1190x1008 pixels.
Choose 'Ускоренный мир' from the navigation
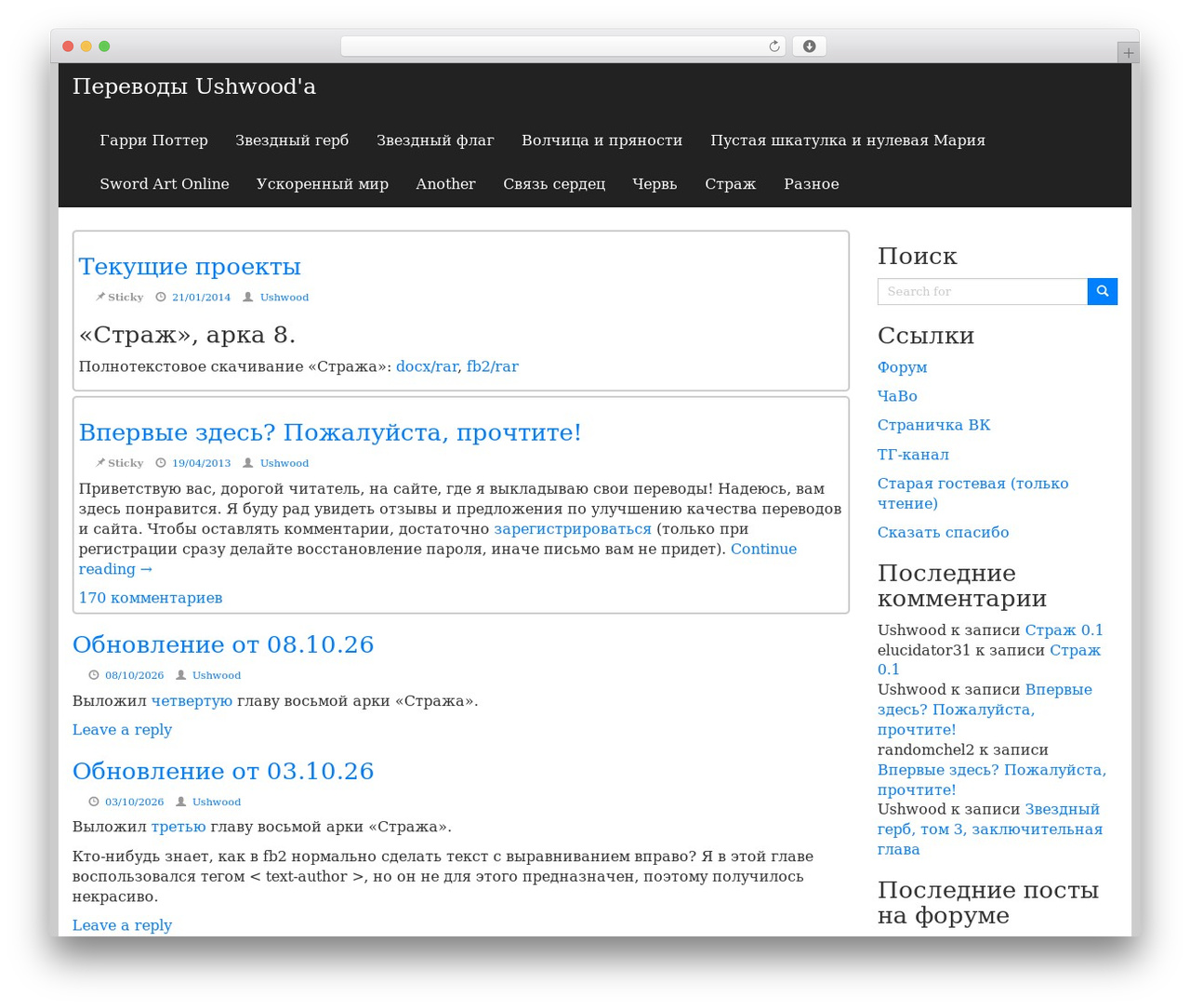pyautogui.click(x=323, y=184)
